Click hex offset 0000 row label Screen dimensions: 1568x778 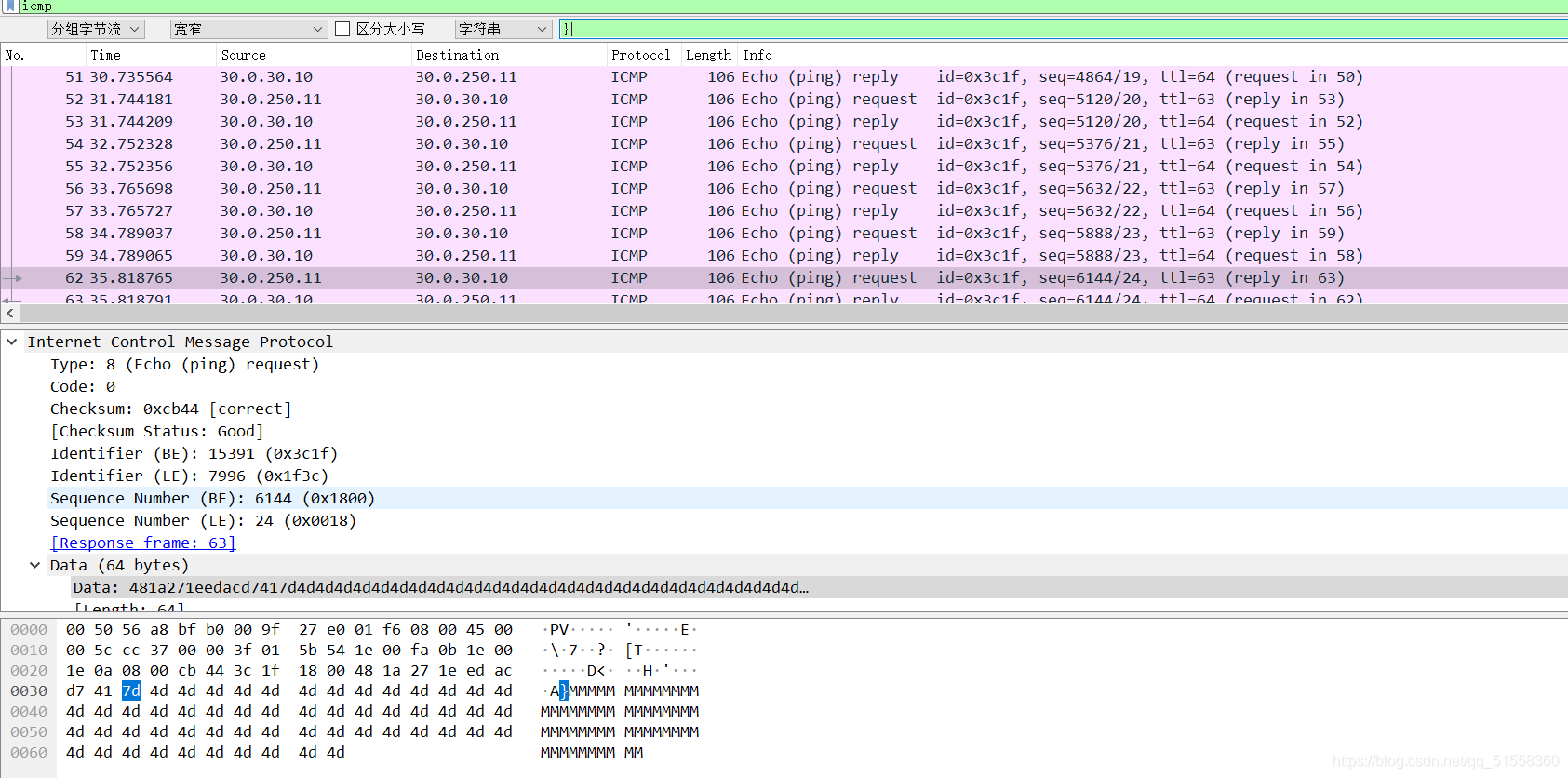click(x=29, y=629)
